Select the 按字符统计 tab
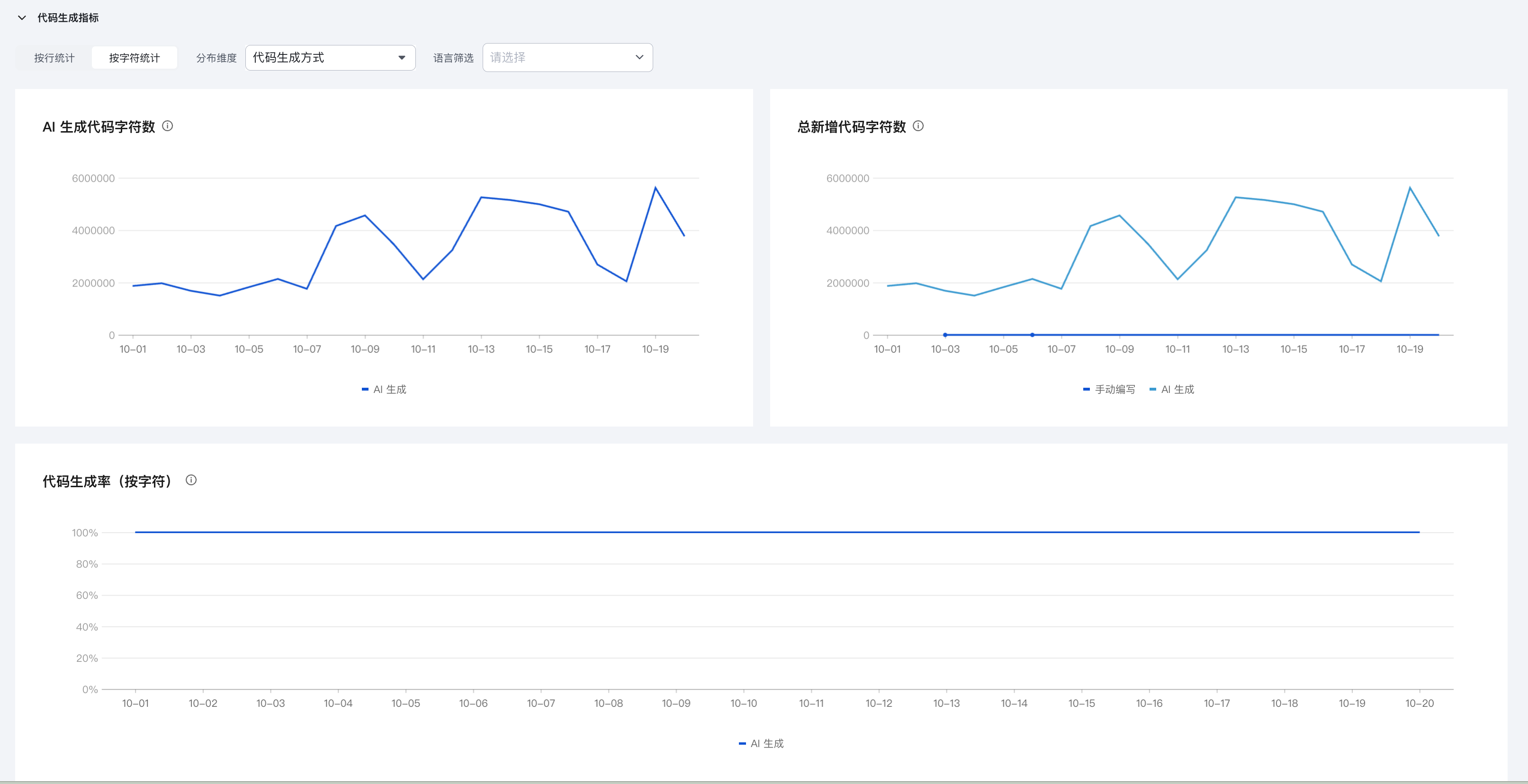 coord(134,58)
